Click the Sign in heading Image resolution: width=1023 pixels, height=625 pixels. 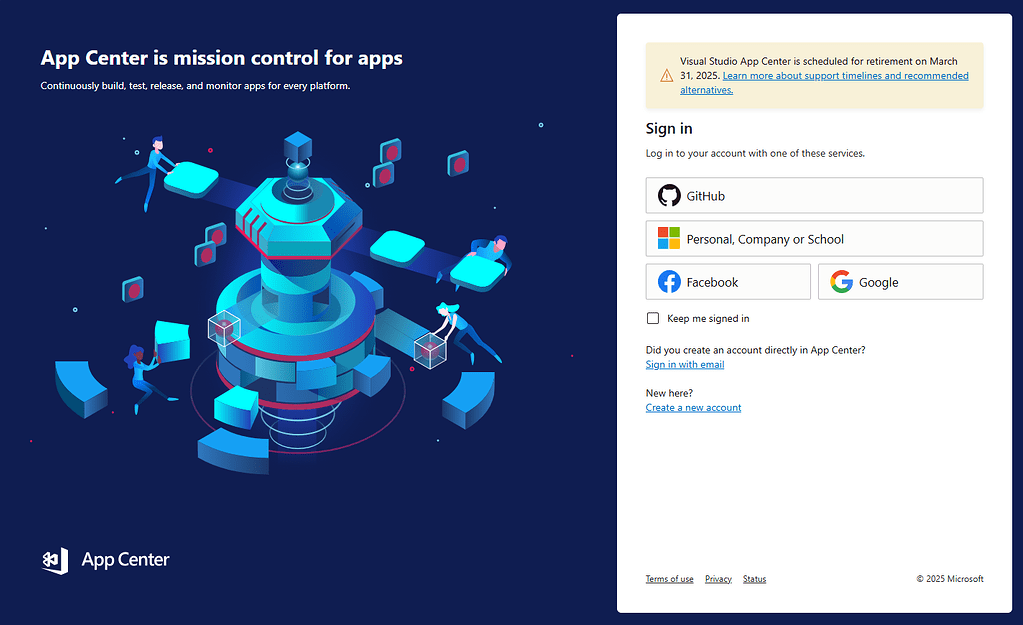pos(669,129)
